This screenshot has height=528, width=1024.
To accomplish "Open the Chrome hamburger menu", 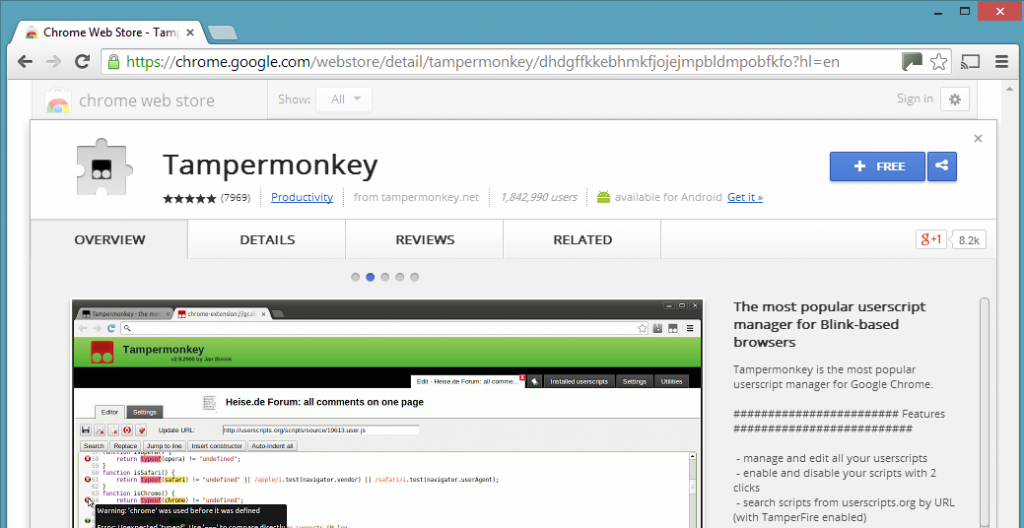I will click(1001, 62).
